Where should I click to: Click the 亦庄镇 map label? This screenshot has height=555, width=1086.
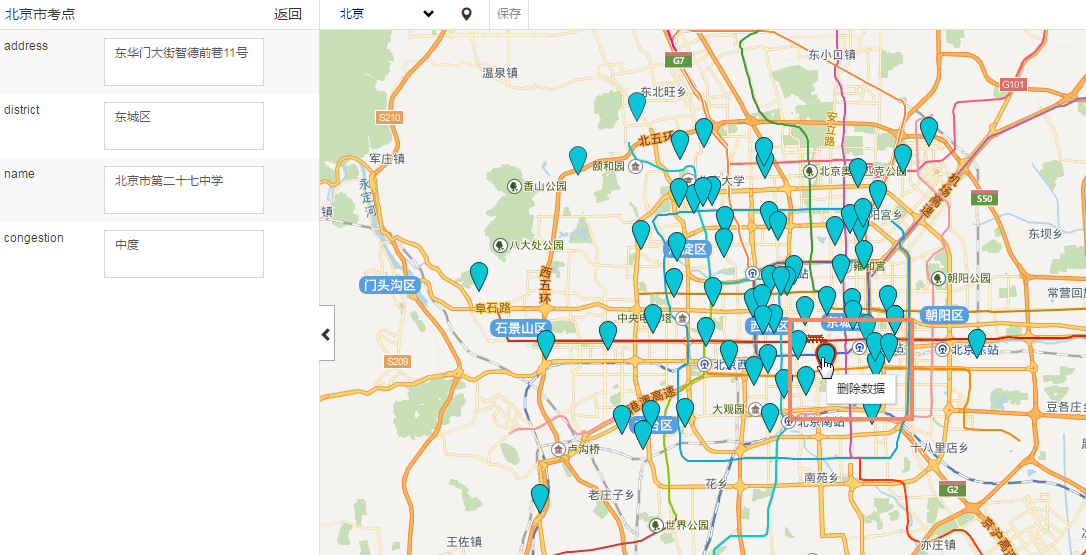938,544
